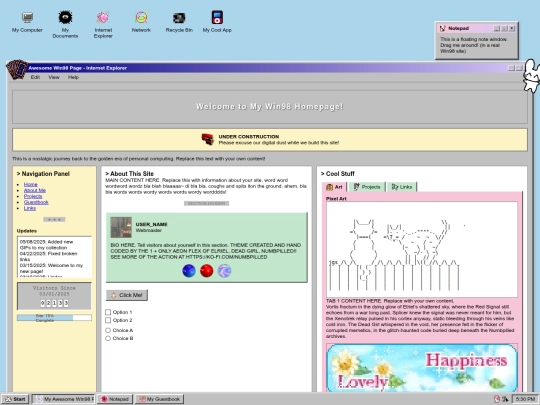540x405 pixels.
Task: Click the first system tray icon
Action: (497, 399)
